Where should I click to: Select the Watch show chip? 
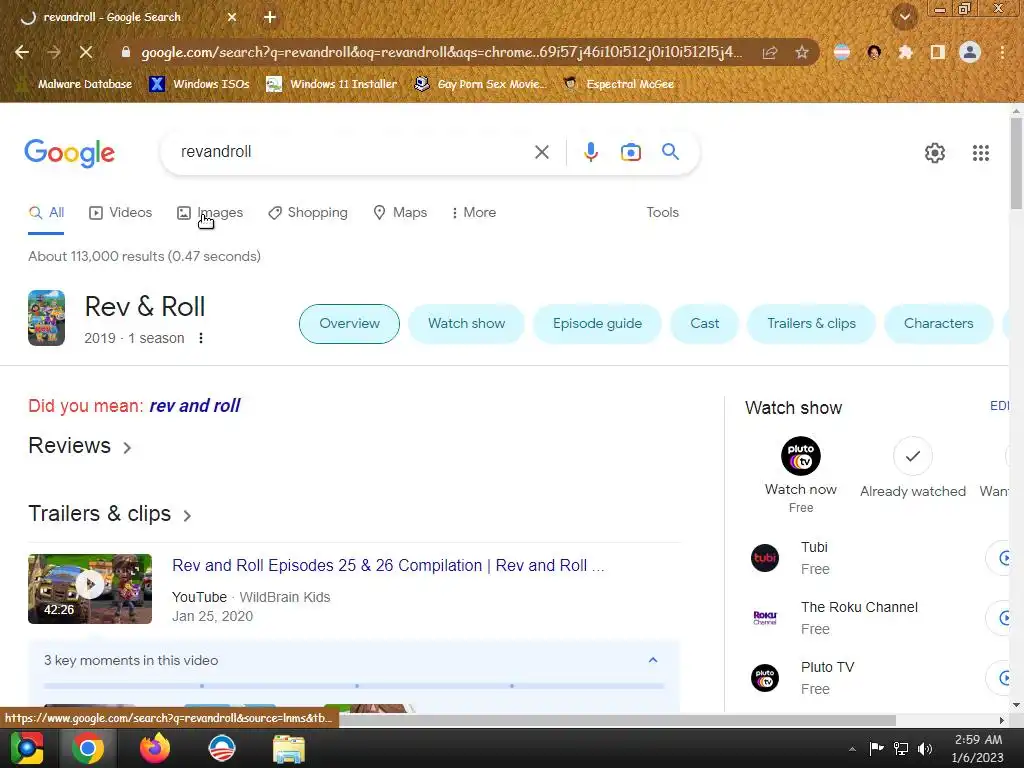466,323
